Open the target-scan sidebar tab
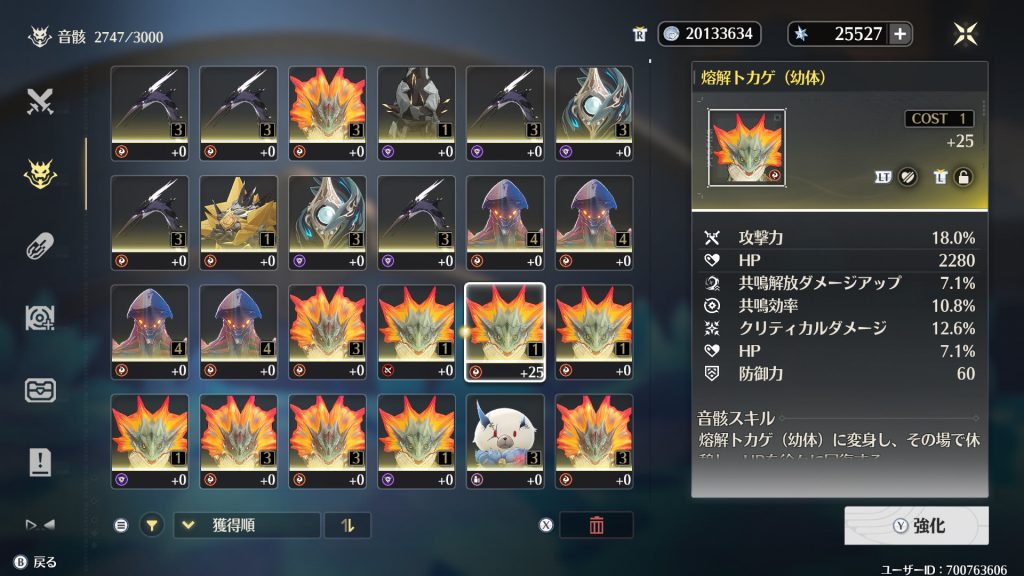This screenshot has width=1024, height=576. pyautogui.click(x=40, y=318)
